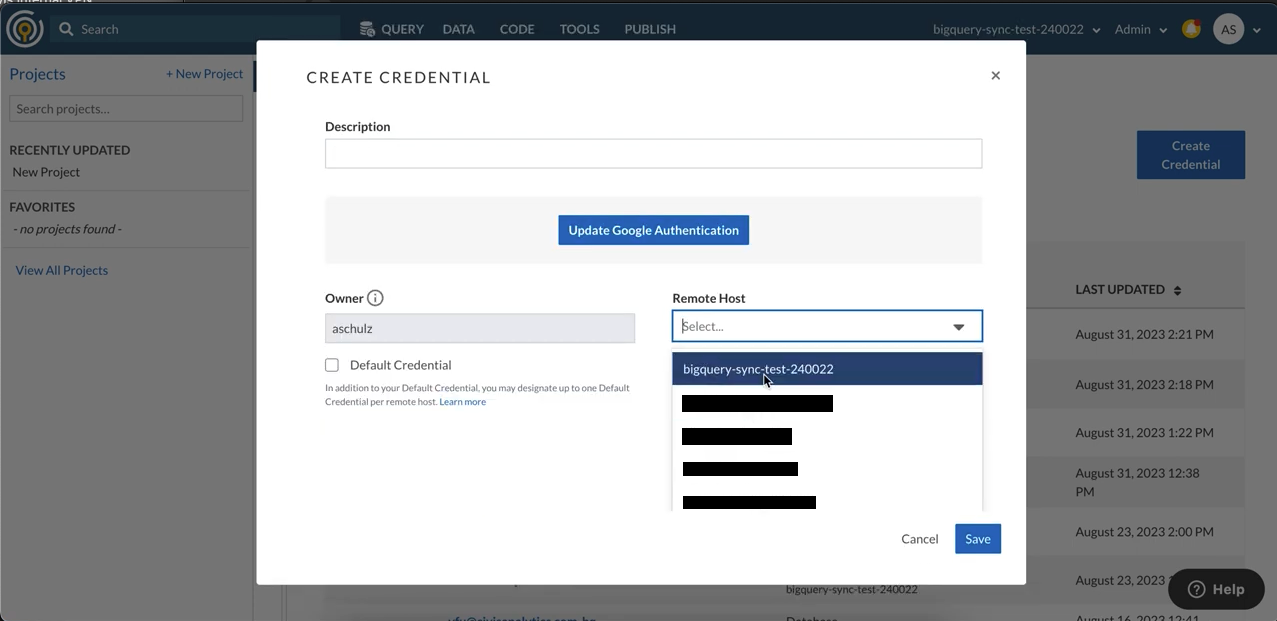This screenshot has height=621, width=1277.
Task: Click the + New Project link
Action: pos(205,74)
